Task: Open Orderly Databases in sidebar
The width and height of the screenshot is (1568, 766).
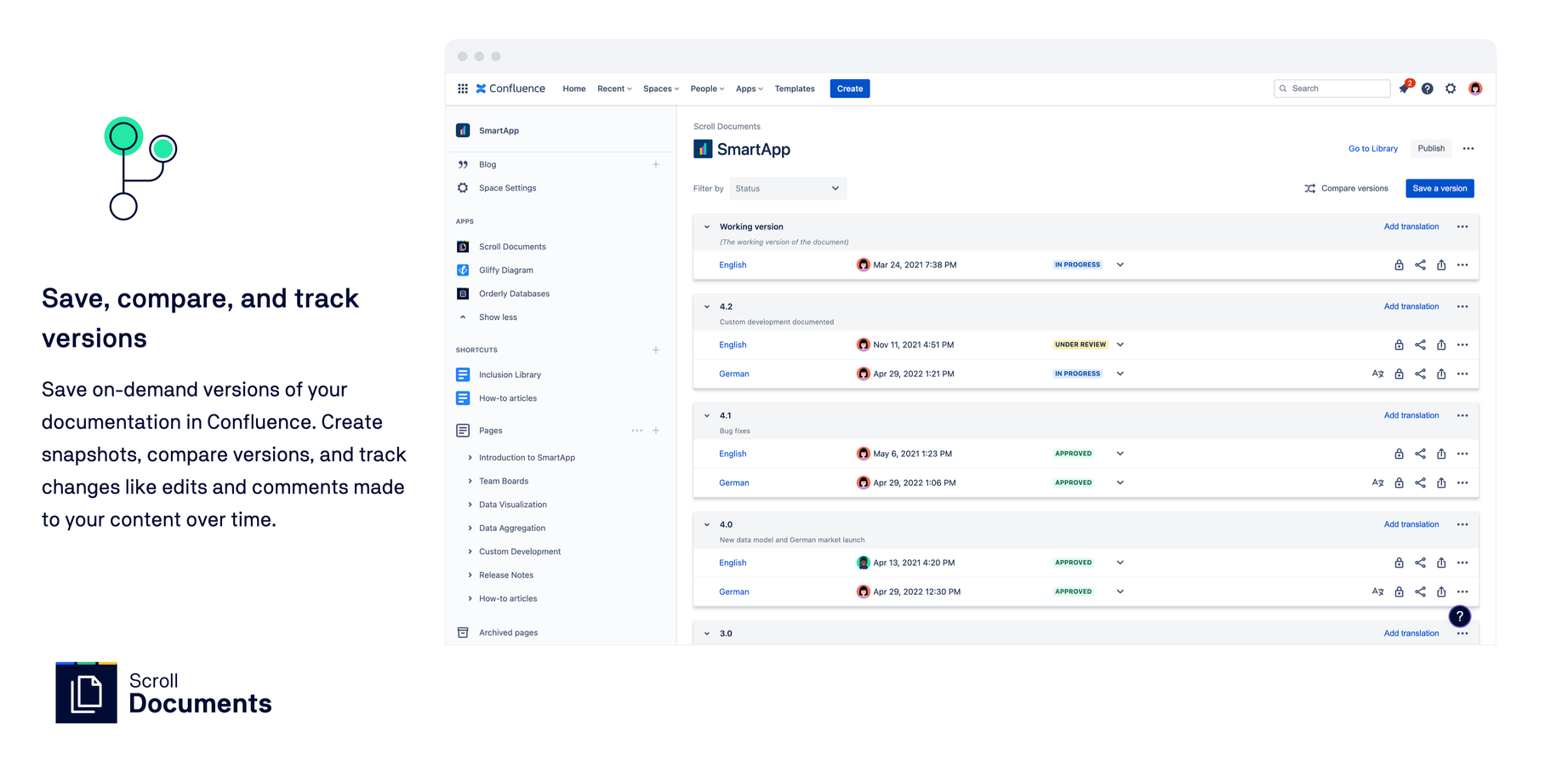Action: 514,294
